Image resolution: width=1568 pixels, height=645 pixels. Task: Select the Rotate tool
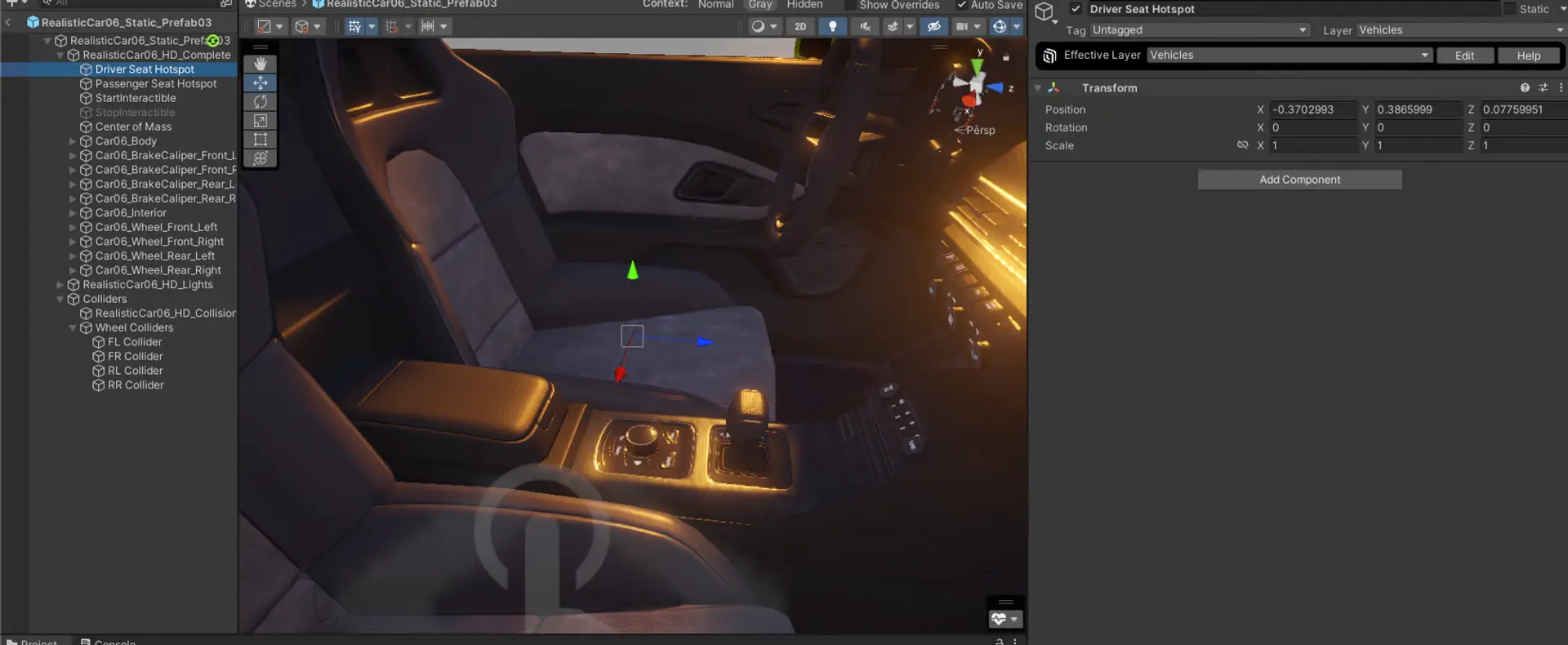click(x=261, y=101)
